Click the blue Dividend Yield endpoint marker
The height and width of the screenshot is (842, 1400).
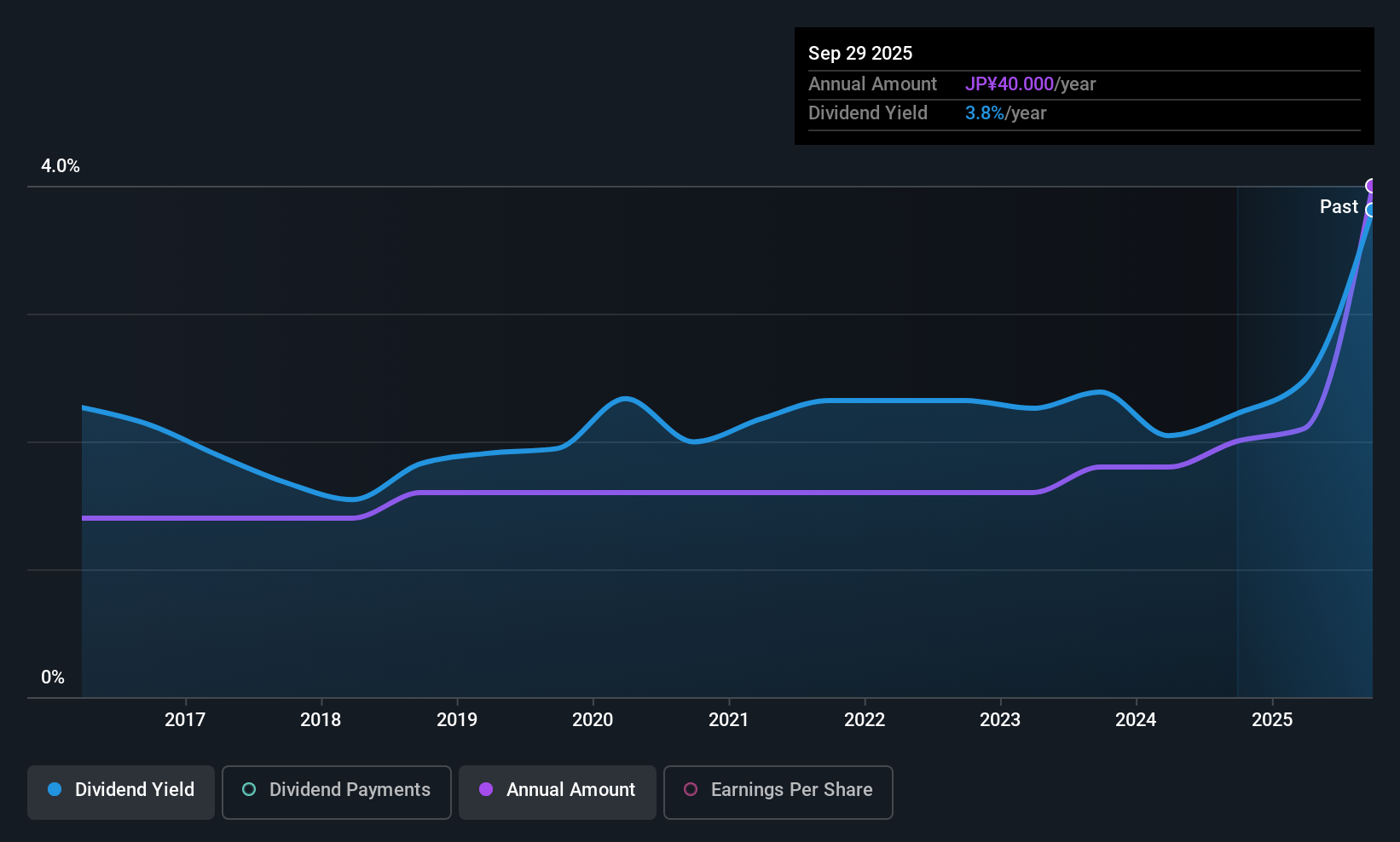pos(1371,210)
